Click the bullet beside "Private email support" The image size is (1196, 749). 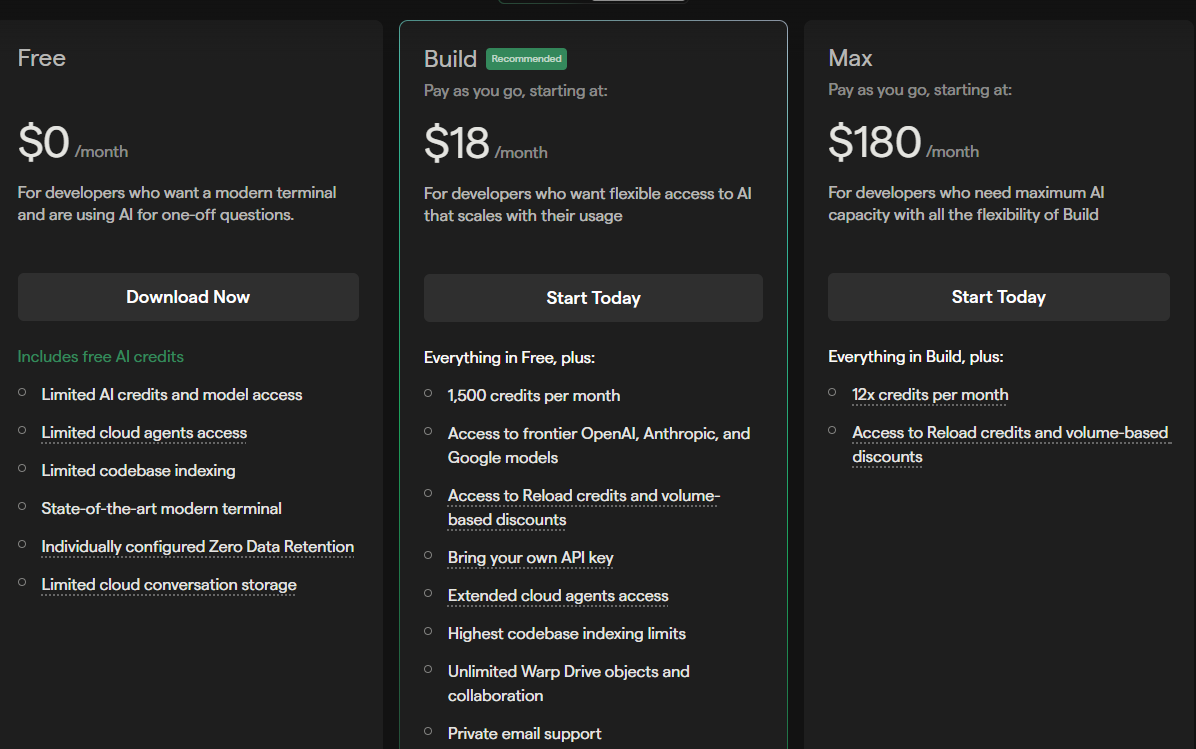[428, 730]
